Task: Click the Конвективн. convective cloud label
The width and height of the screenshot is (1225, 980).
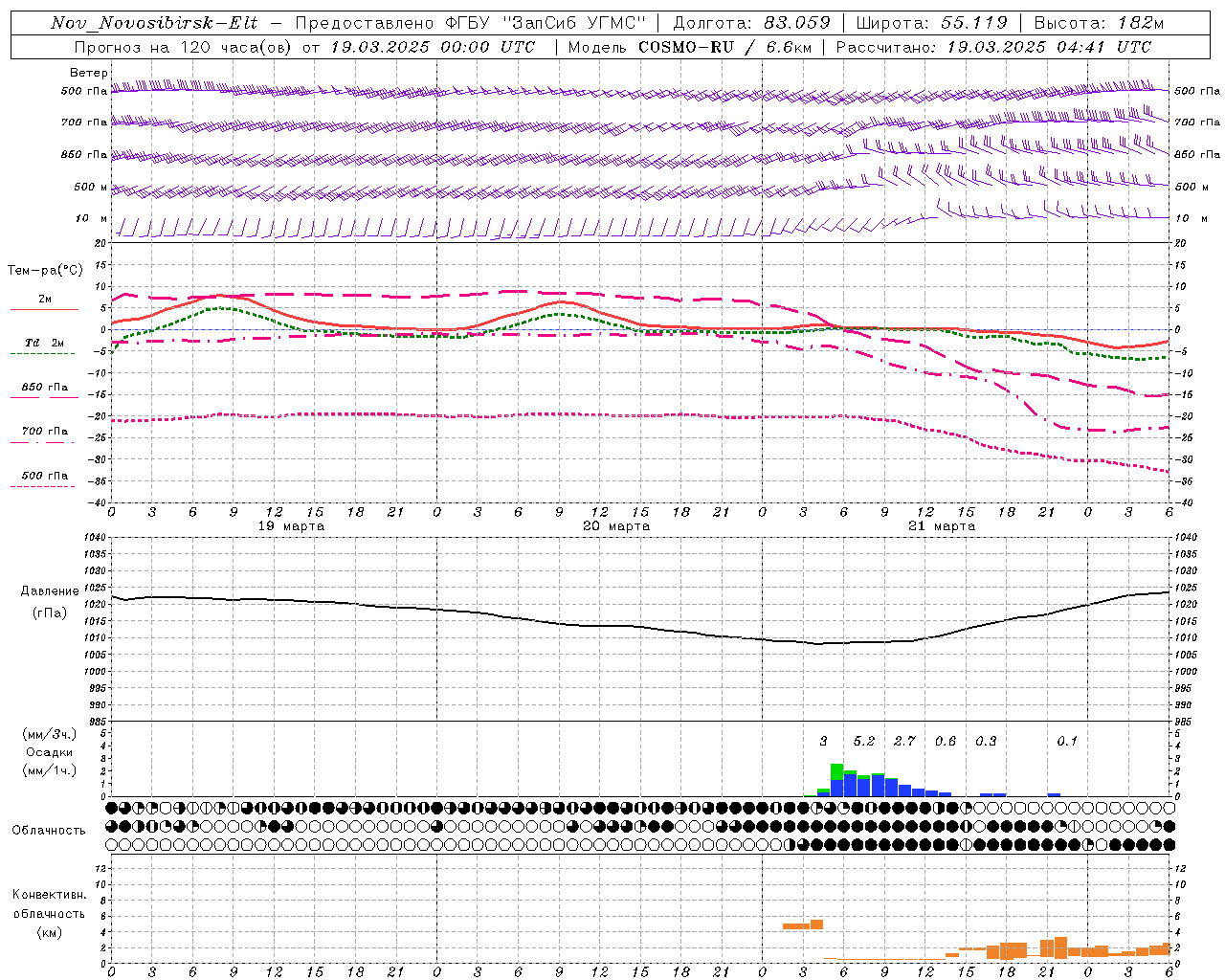Action: pos(50,895)
